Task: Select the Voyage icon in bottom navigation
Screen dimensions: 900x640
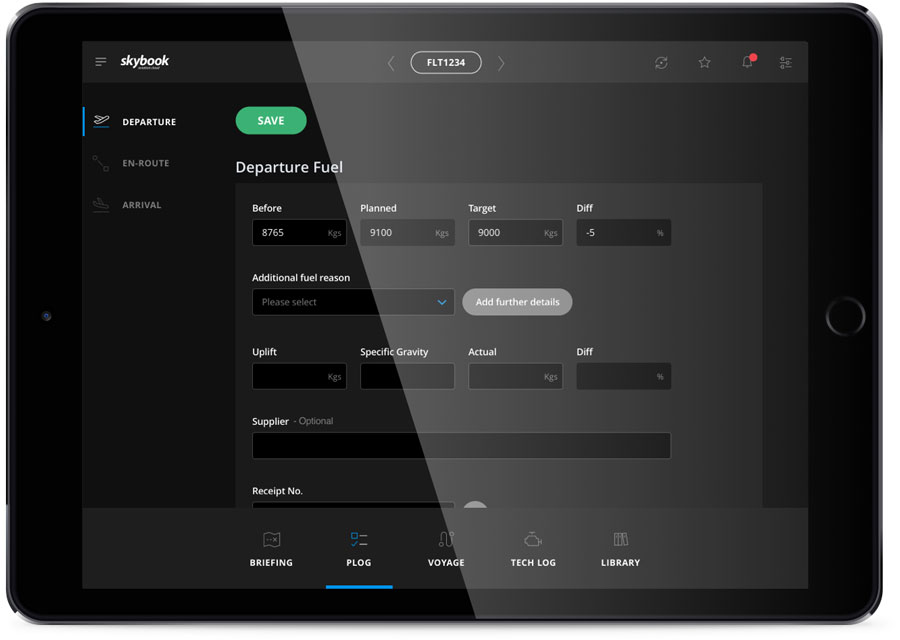Action: tap(445, 538)
